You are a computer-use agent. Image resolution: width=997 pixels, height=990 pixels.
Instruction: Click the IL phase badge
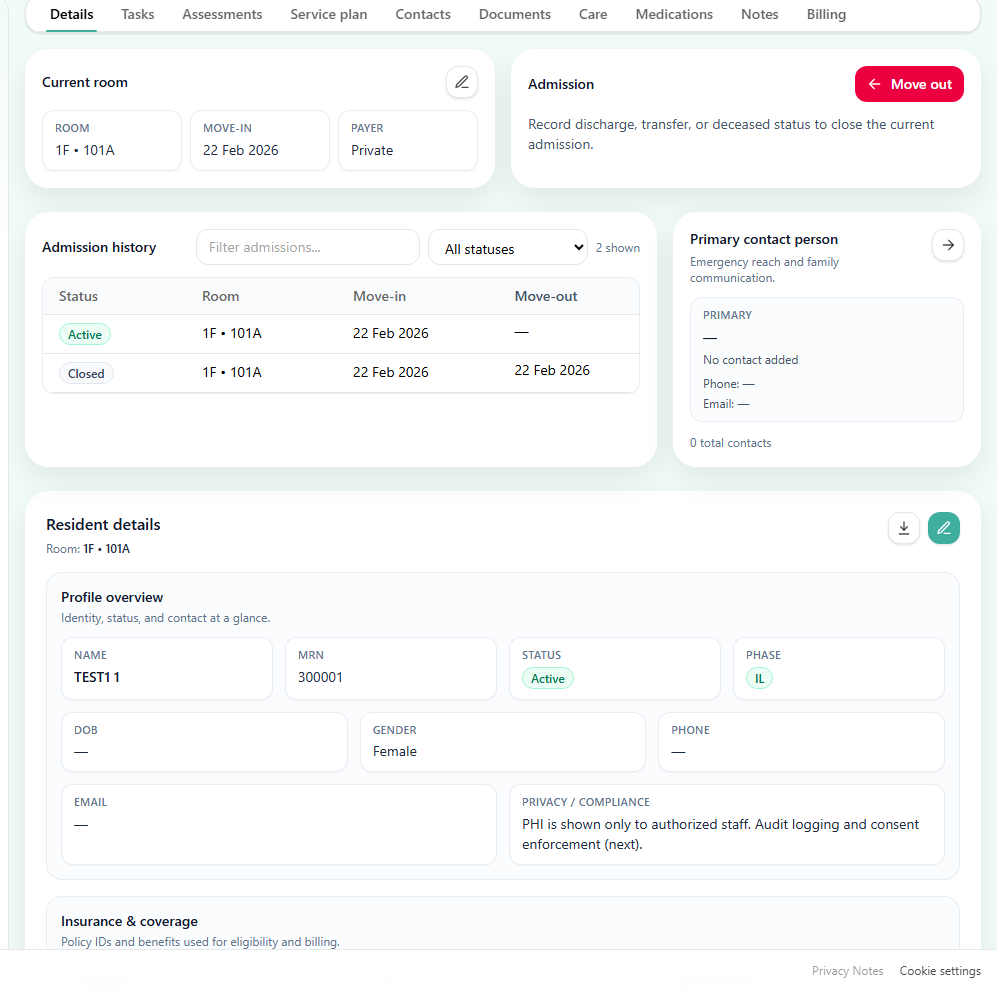tap(759, 678)
